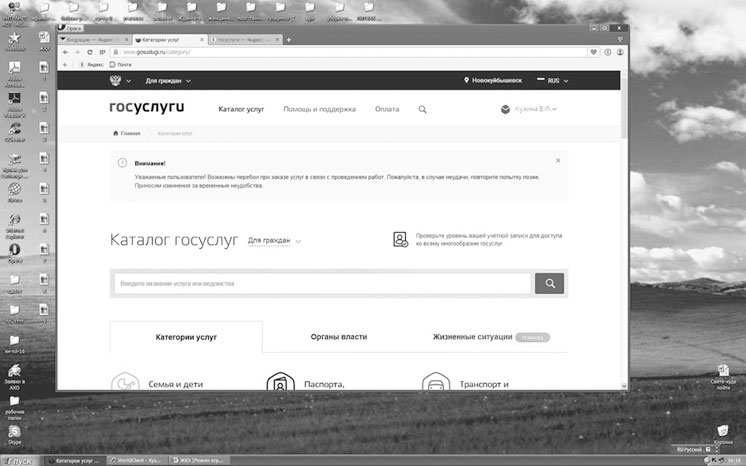The height and width of the screenshot is (466, 746).
Task: Click the account verification level icon
Action: pyautogui.click(x=400, y=239)
